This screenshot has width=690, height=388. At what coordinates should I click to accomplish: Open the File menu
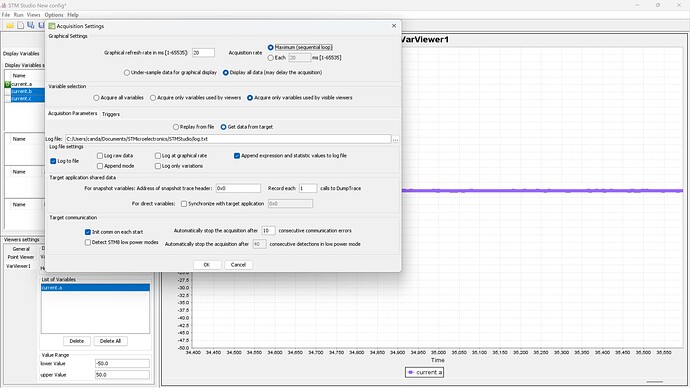click(x=6, y=15)
